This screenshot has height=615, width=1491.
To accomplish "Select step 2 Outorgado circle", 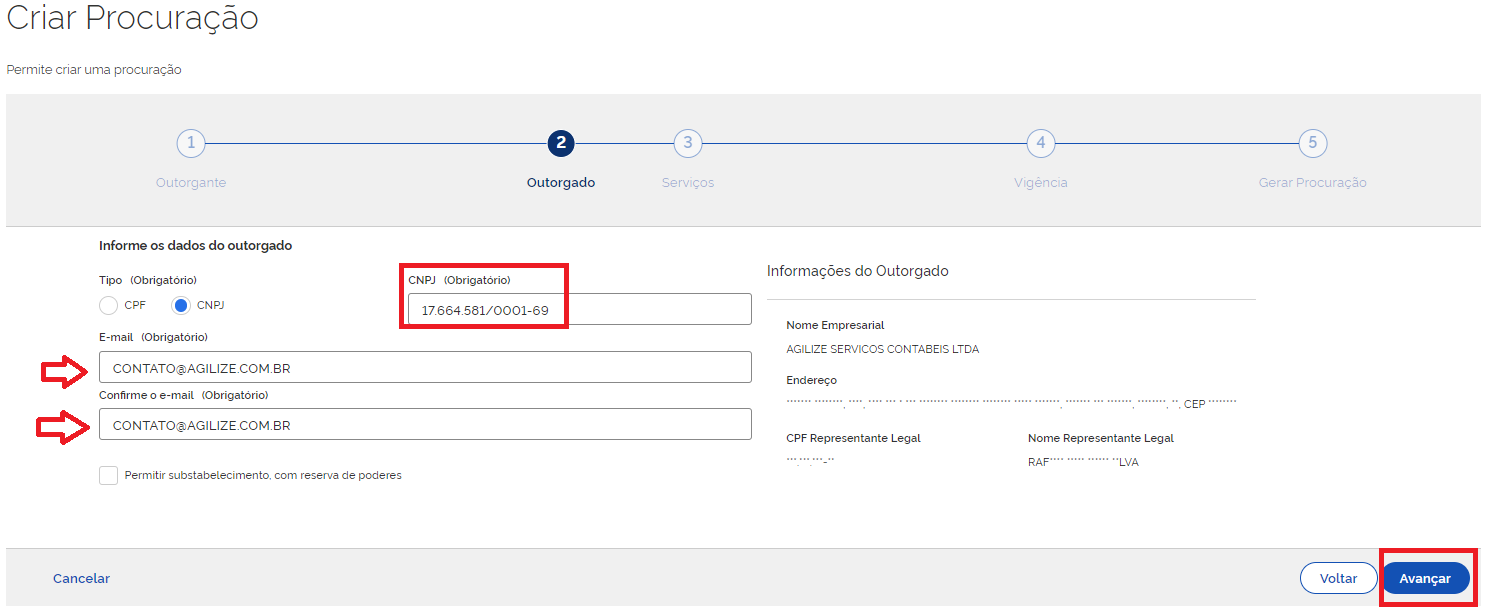I will coord(561,143).
